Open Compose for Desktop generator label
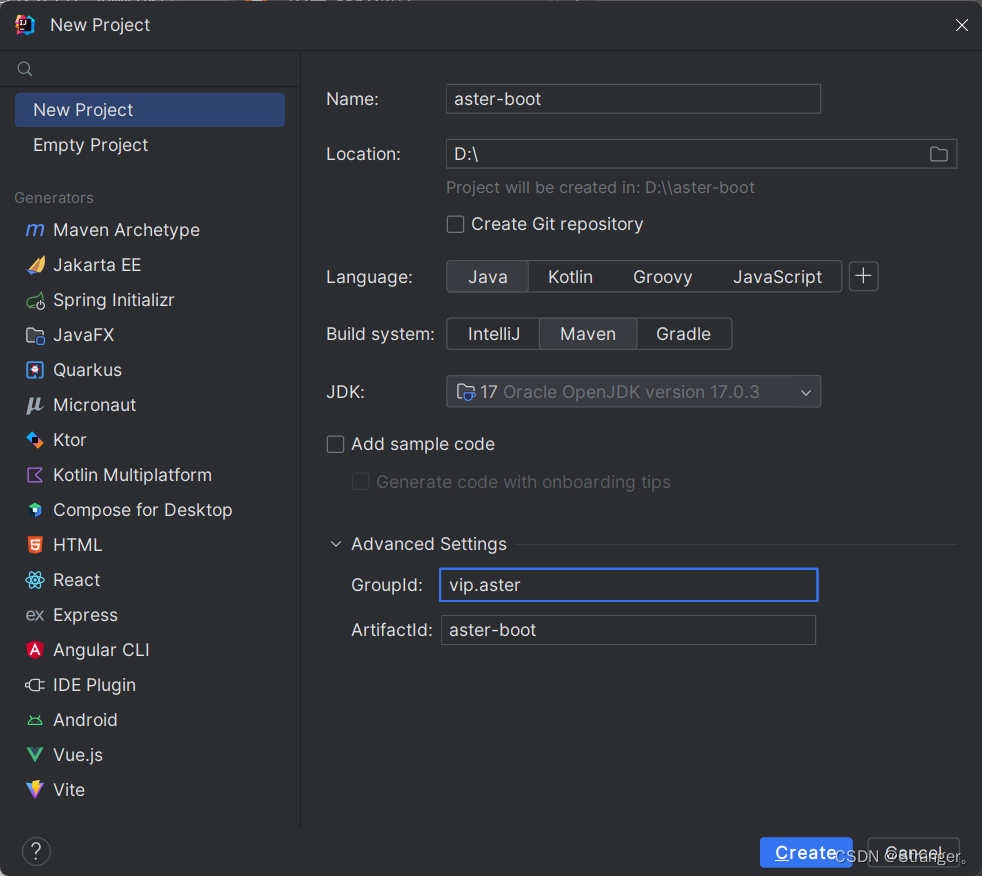The image size is (982, 876). click(143, 510)
